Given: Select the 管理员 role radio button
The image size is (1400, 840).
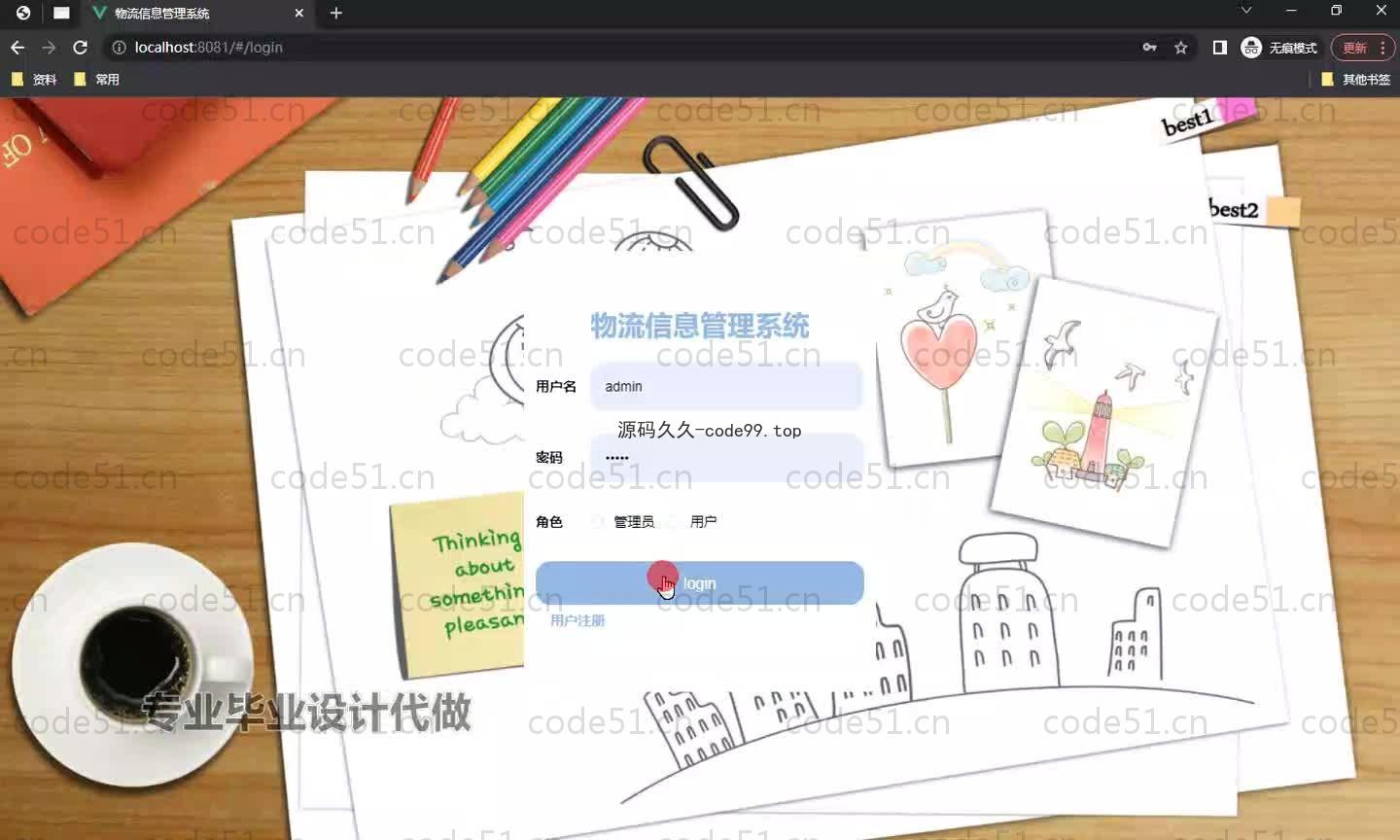Looking at the screenshot, I should pyautogui.click(x=598, y=522).
